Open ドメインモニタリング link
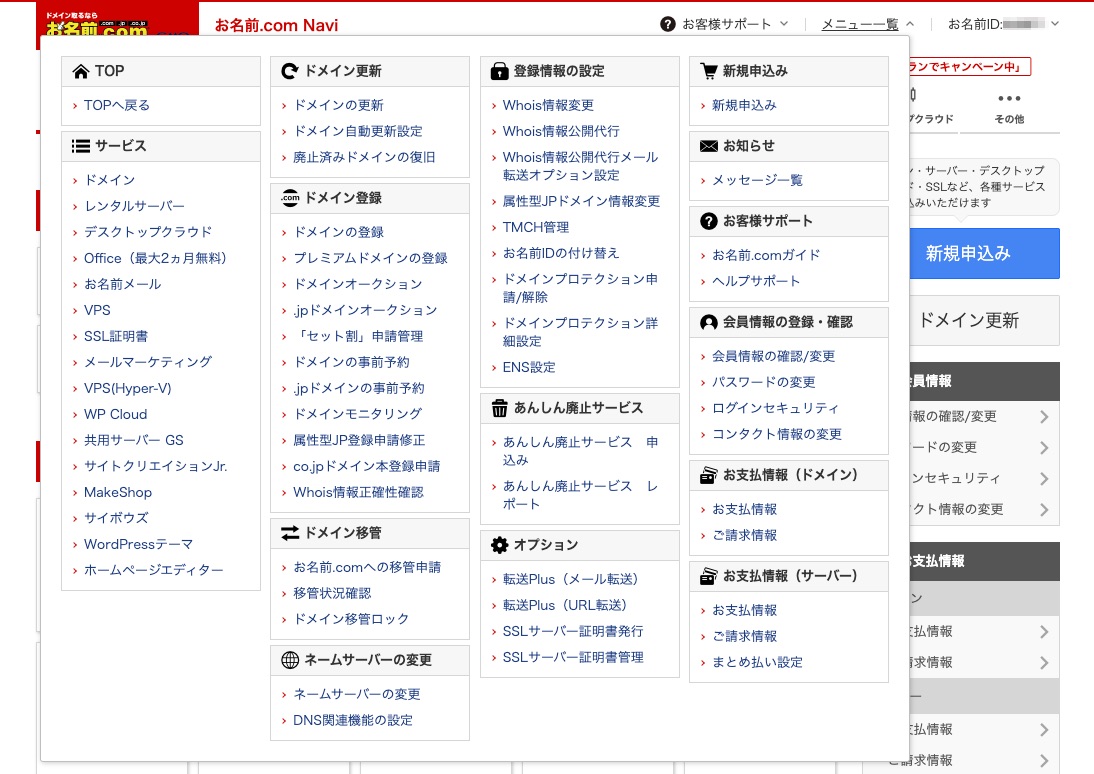 click(x=357, y=415)
